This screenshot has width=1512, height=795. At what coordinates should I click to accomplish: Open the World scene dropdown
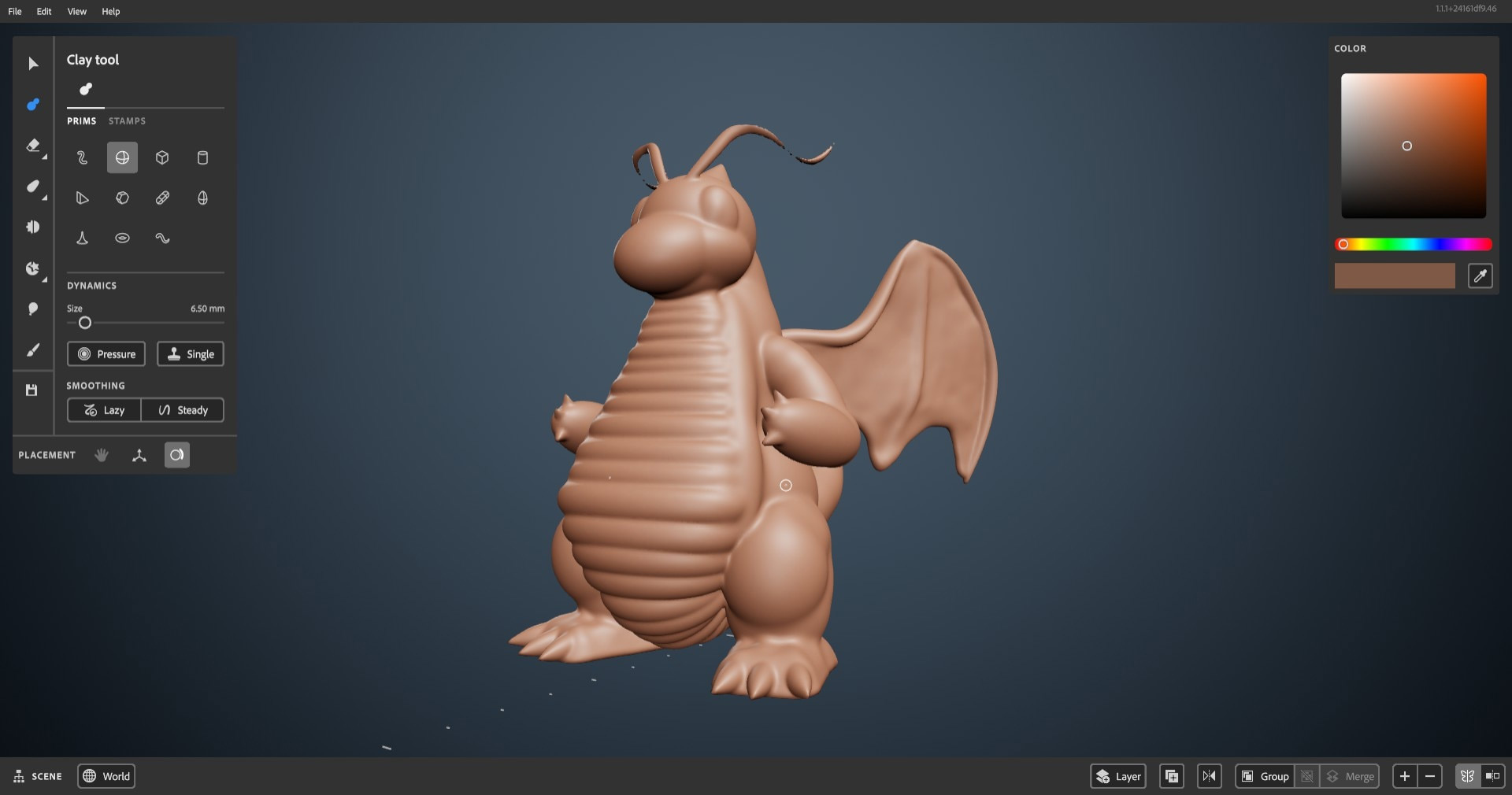[x=106, y=776]
